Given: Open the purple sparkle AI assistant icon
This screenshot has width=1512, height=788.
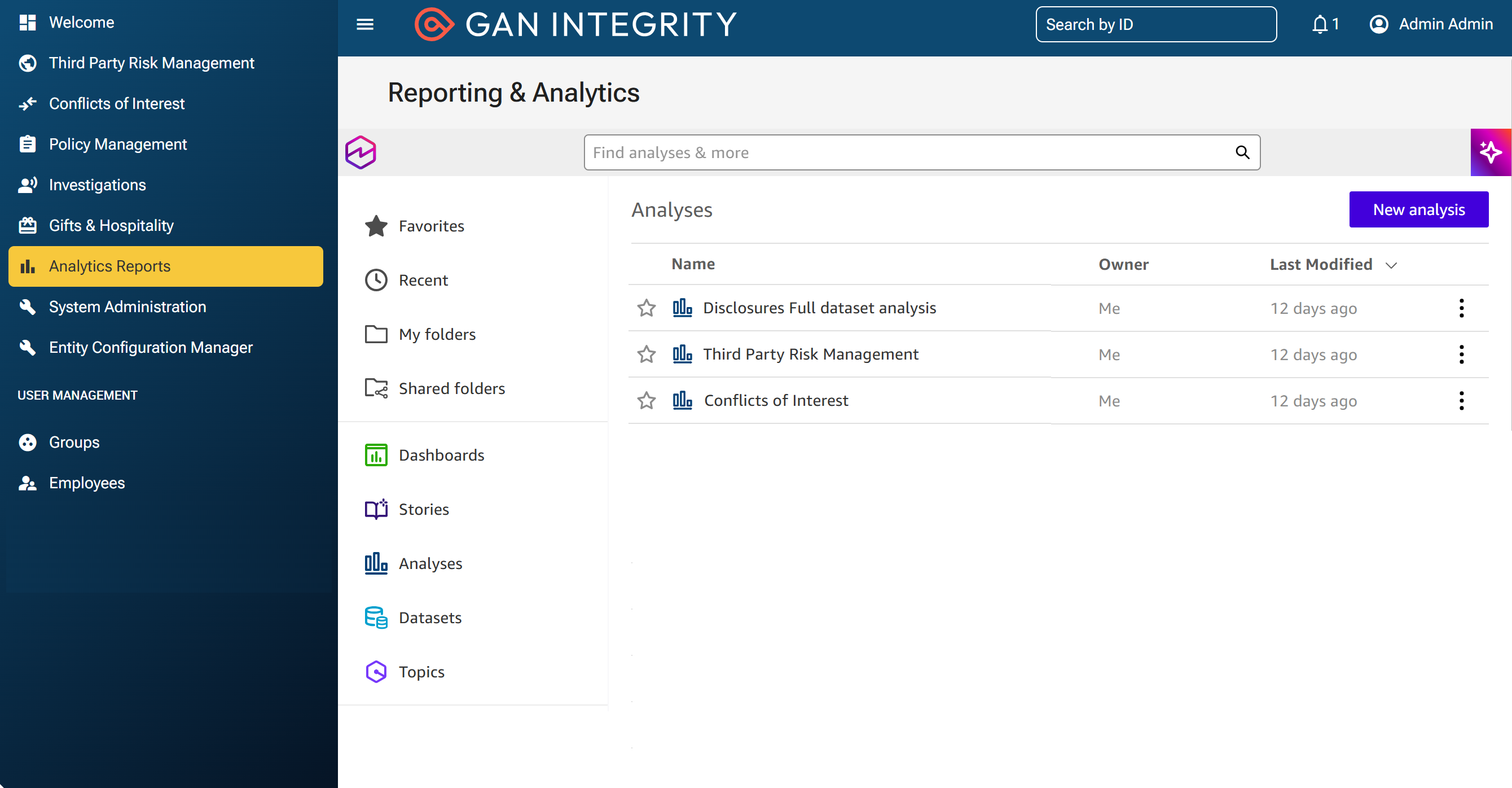Looking at the screenshot, I should tap(1491, 152).
